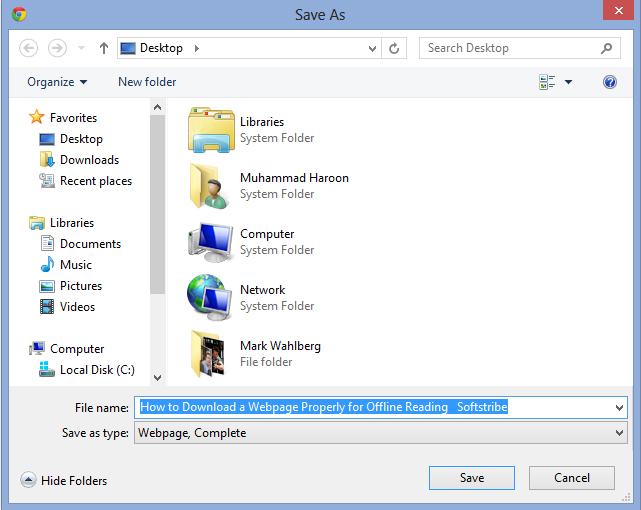Image resolution: width=641 pixels, height=510 pixels.
Task: Select Local Disk (C:) in sidebar
Action: (x=87, y=369)
